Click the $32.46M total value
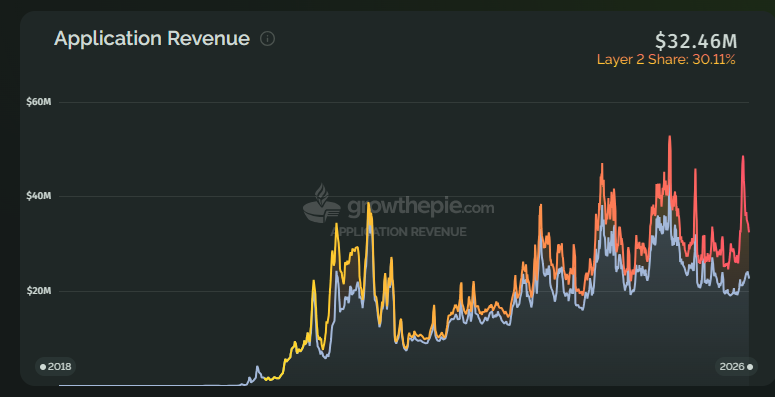The image size is (775, 401). [695, 41]
